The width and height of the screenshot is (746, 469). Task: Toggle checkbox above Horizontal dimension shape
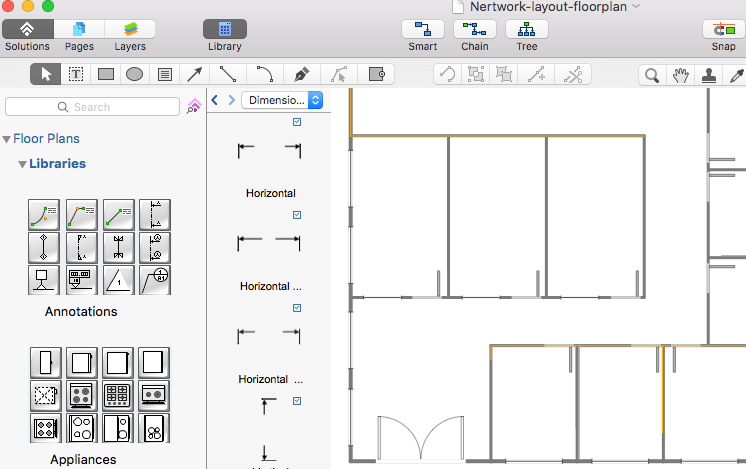(x=297, y=122)
